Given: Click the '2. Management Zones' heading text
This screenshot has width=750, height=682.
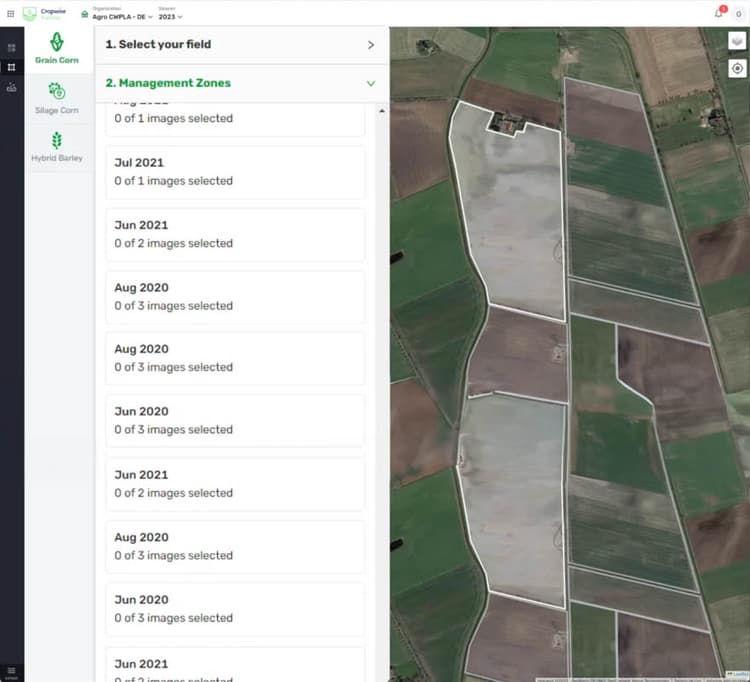Looking at the screenshot, I should point(168,83).
